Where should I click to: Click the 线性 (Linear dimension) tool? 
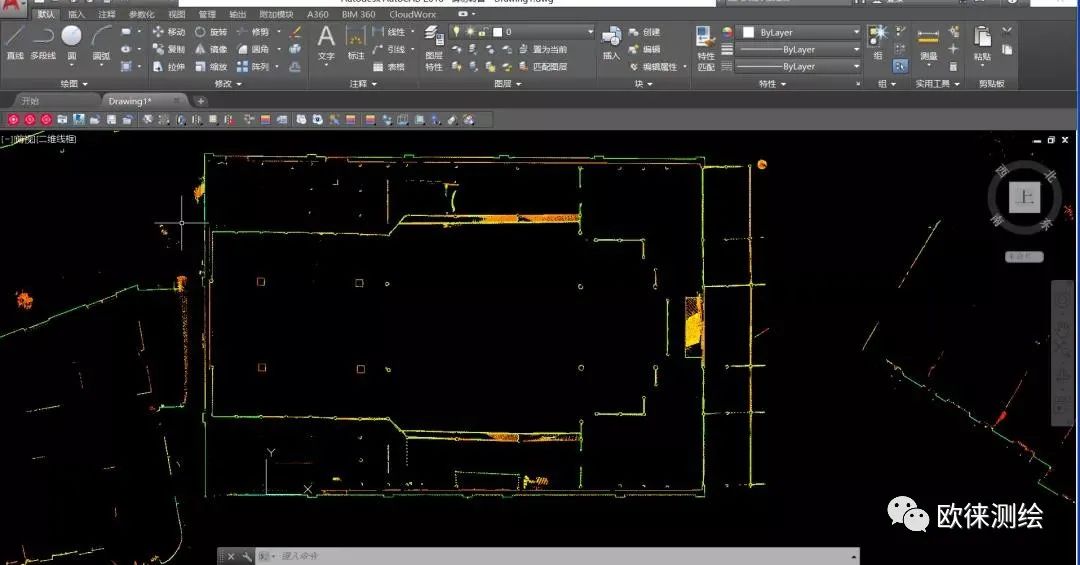[390, 32]
